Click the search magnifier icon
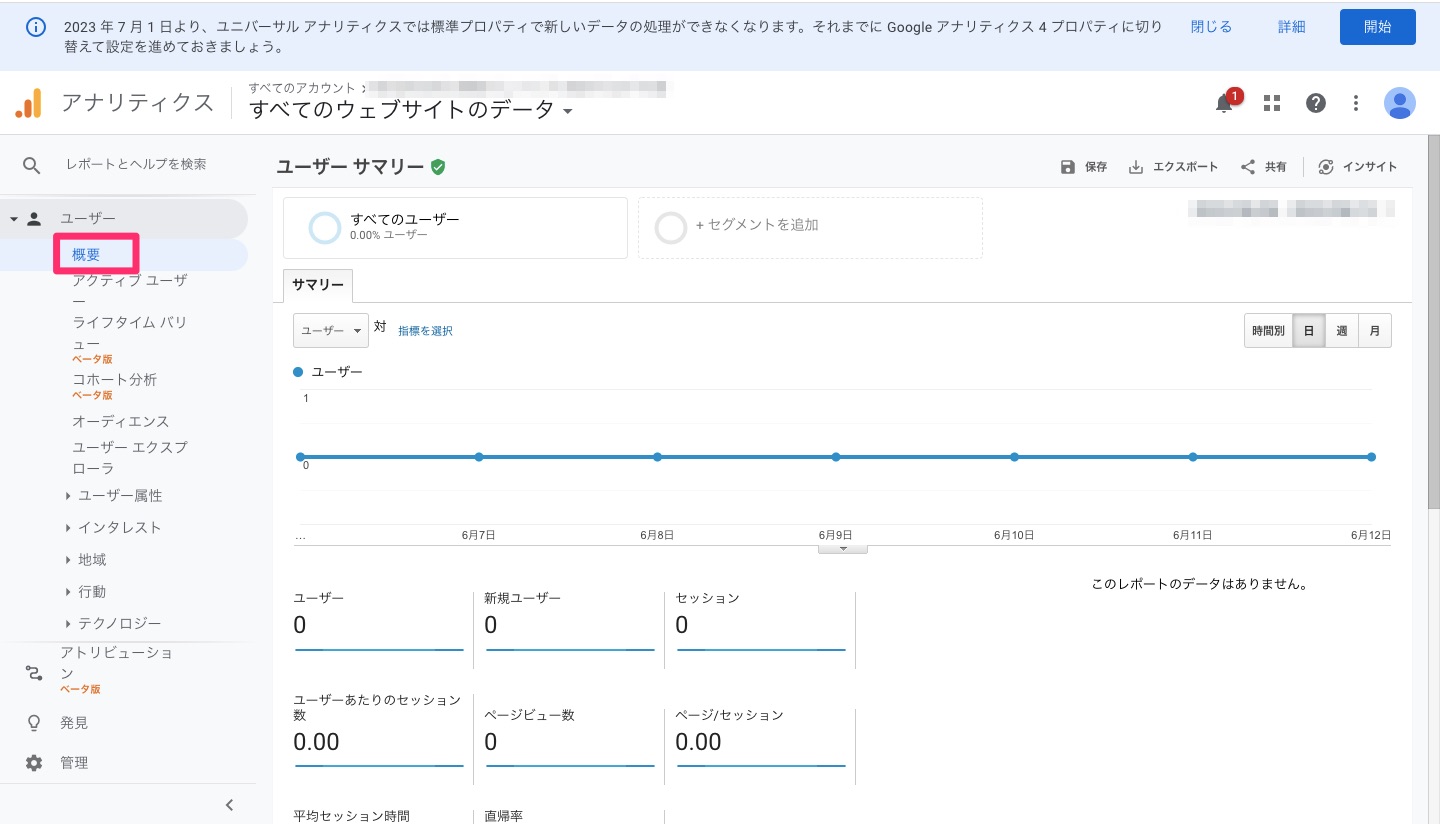This screenshot has height=824, width=1440. [x=33, y=165]
